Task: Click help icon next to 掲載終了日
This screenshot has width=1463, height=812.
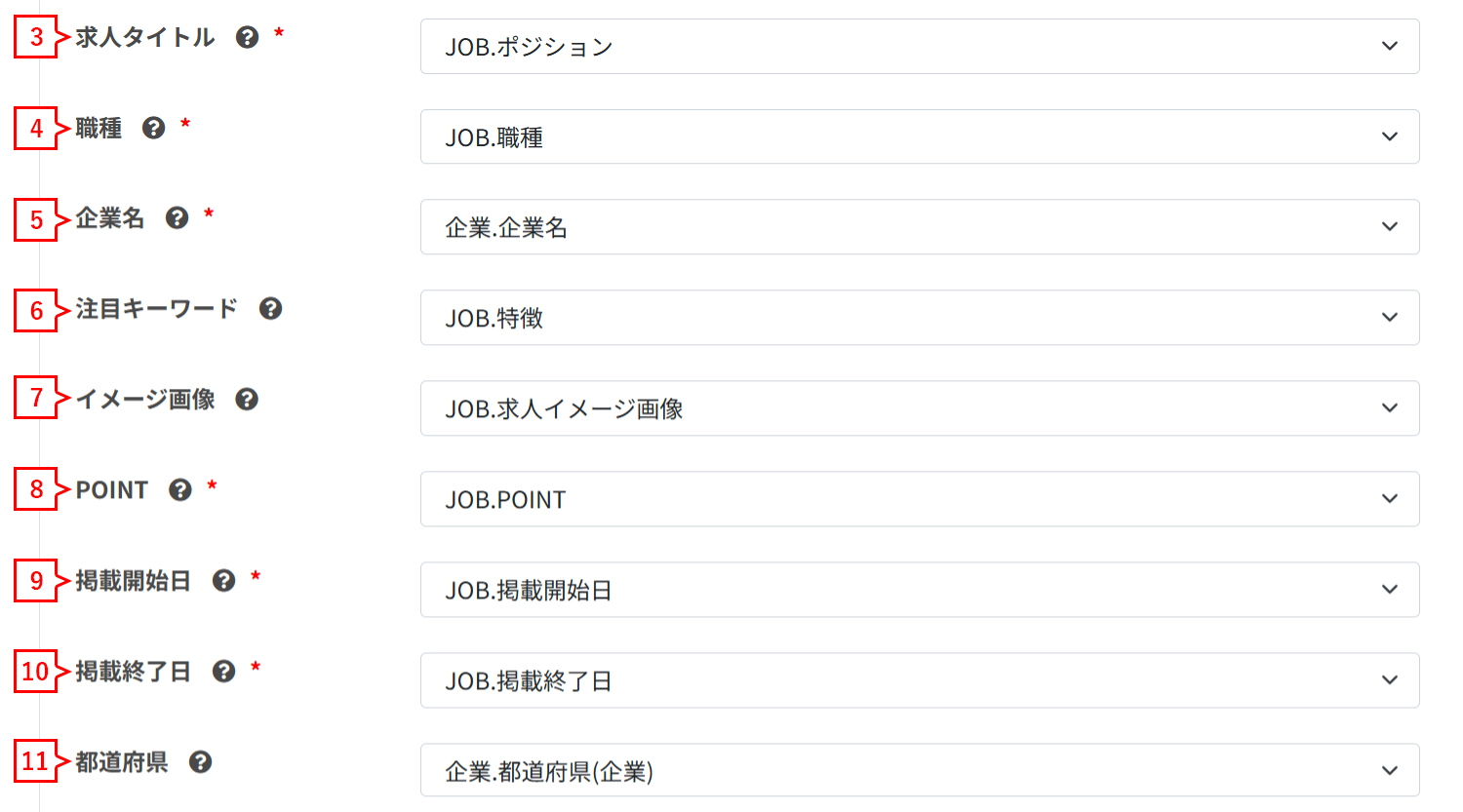Action: (224, 671)
